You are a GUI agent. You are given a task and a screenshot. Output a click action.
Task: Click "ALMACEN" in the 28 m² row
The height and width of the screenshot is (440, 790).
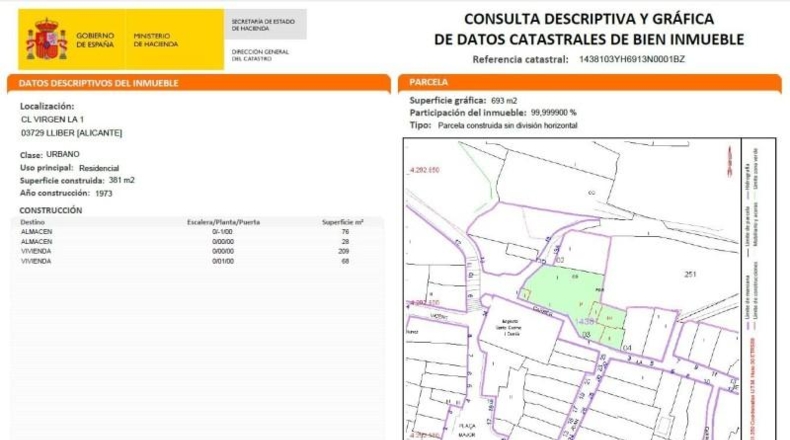pos(36,242)
